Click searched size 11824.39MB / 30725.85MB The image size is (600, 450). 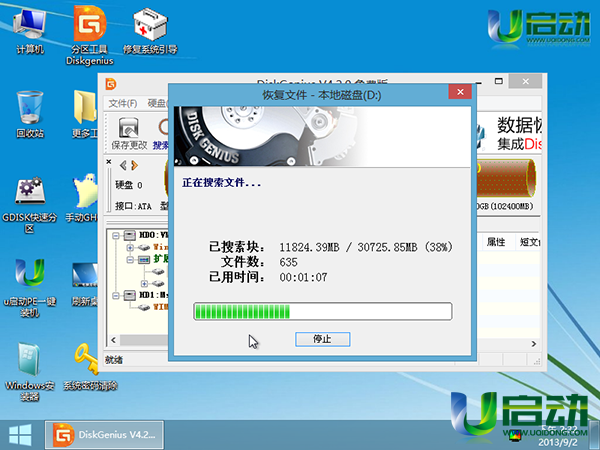point(349,247)
